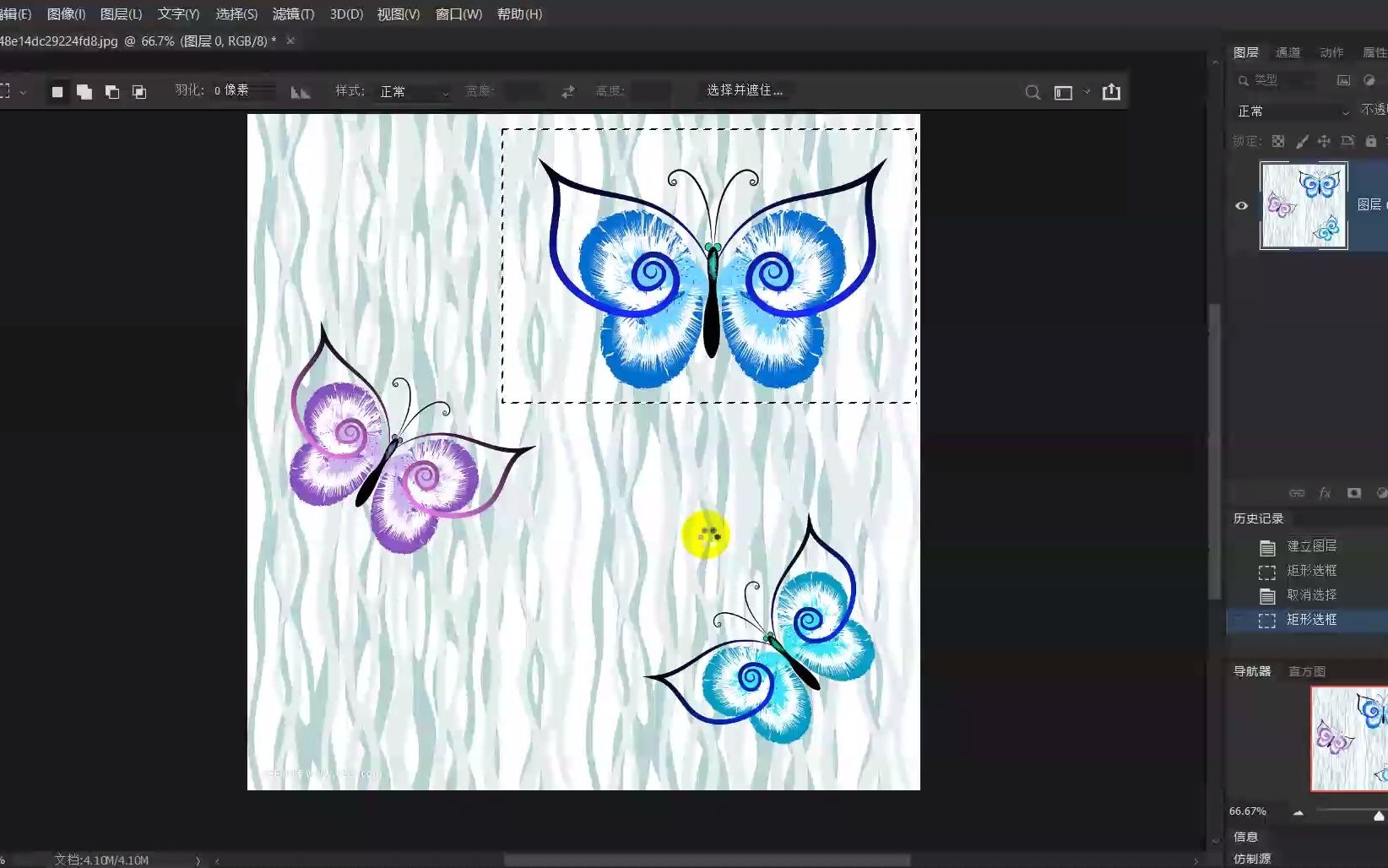Click the navigator preview thumbnail
This screenshot has width=1388, height=868.
click(x=1349, y=739)
